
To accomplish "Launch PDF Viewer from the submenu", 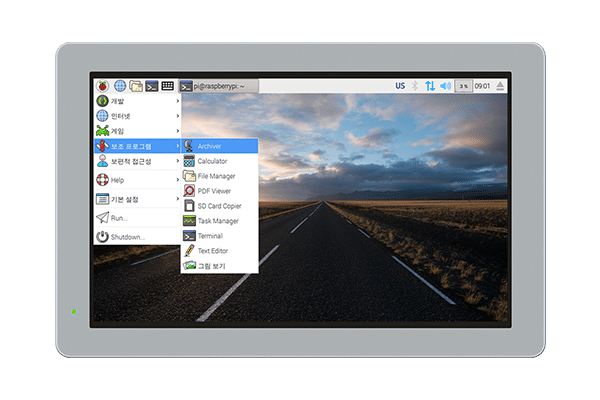I will (x=220, y=191).
